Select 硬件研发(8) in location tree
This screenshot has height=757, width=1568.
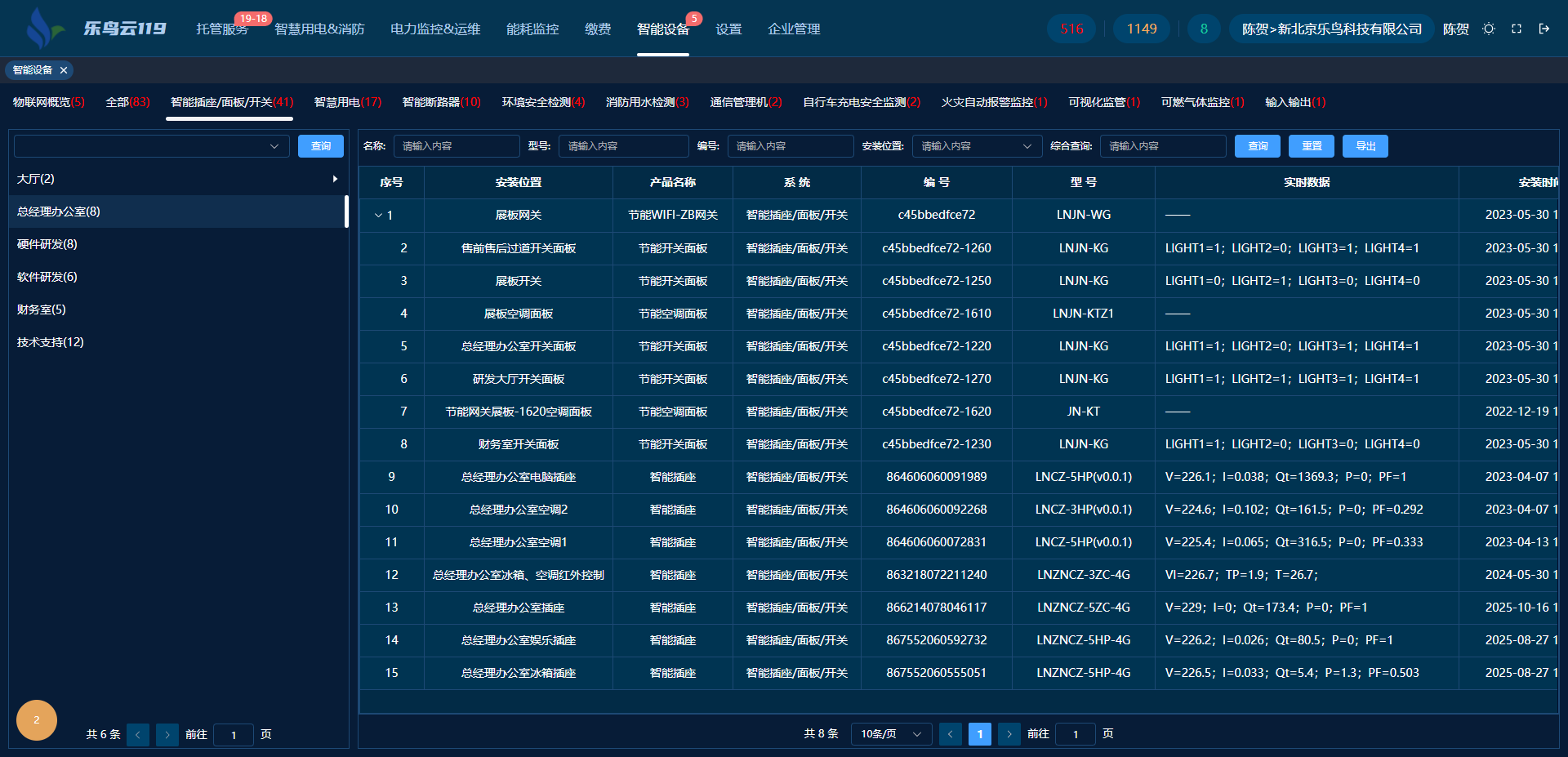click(x=178, y=244)
